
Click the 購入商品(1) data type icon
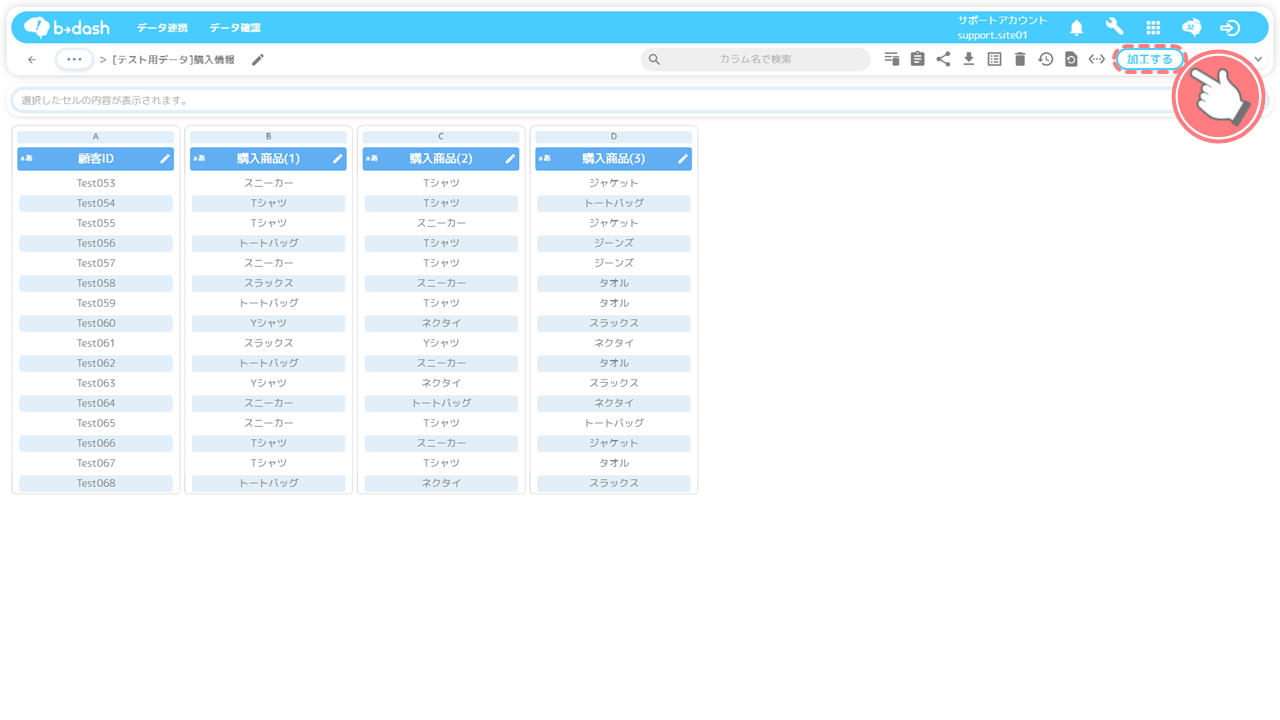click(199, 158)
